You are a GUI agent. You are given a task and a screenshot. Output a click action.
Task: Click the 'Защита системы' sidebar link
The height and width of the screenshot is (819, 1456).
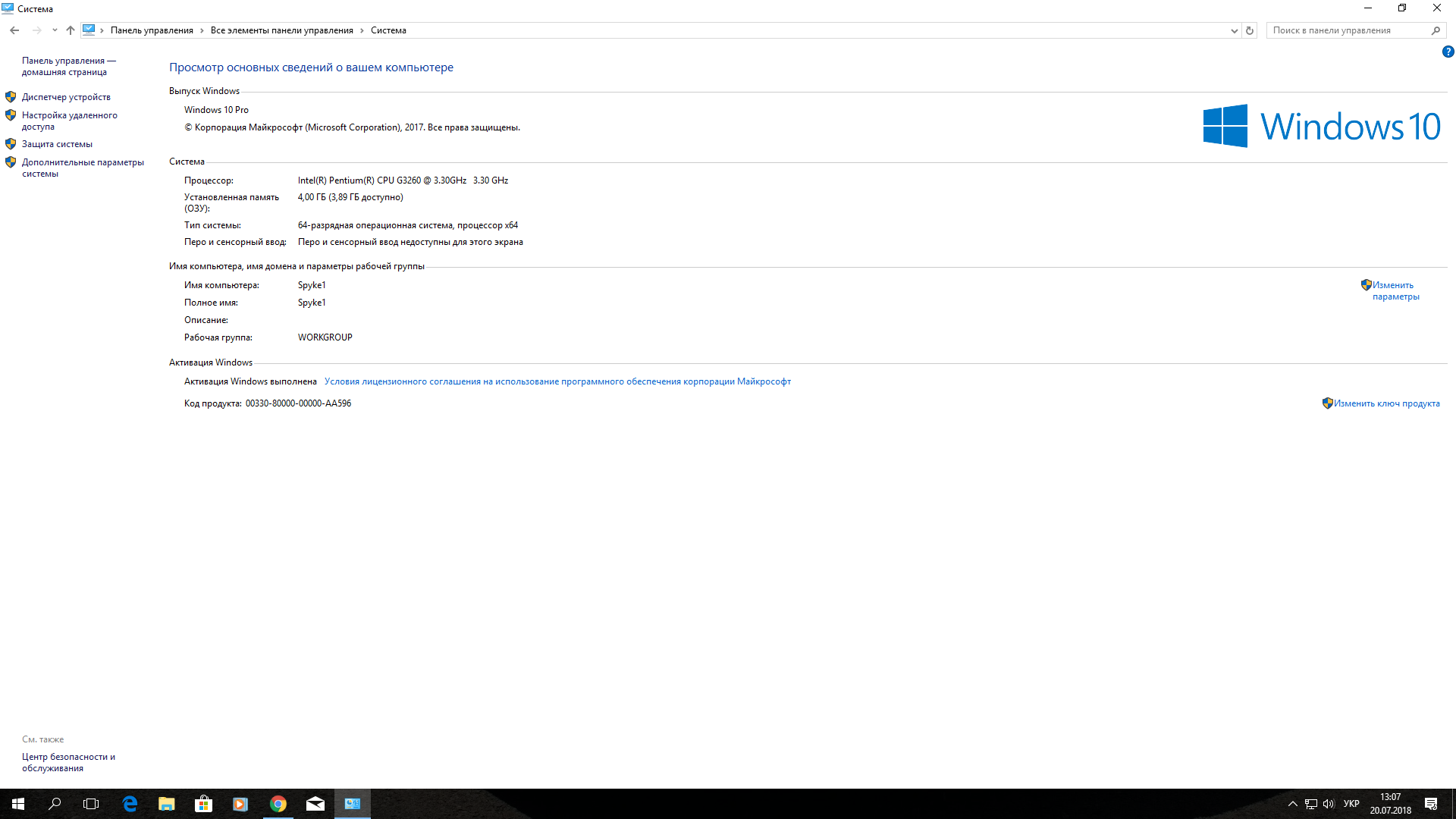click(57, 144)
